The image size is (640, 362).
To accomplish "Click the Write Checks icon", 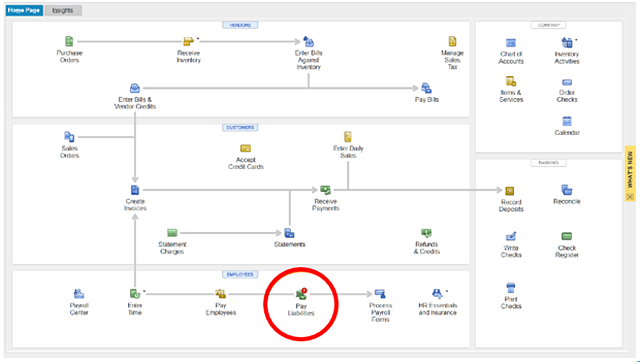I will point(511,236).
